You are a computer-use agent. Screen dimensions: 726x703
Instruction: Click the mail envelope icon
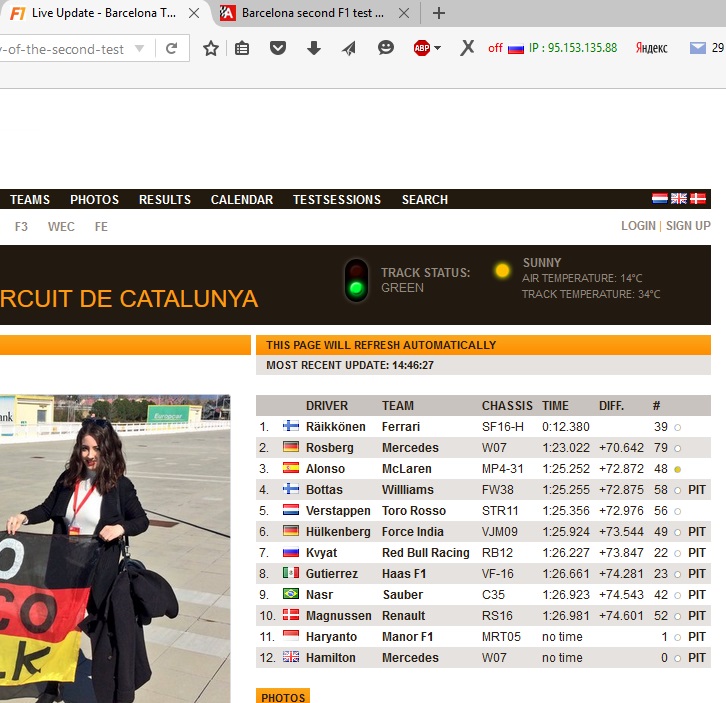tap(697, 48)
